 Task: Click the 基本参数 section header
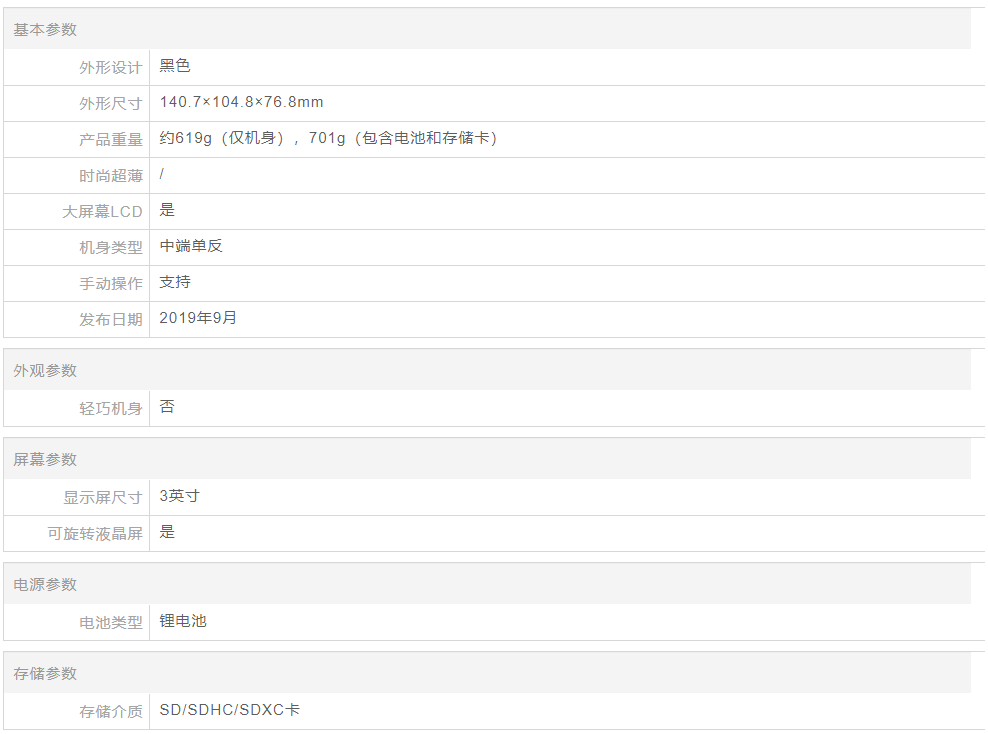coord(45,30)
